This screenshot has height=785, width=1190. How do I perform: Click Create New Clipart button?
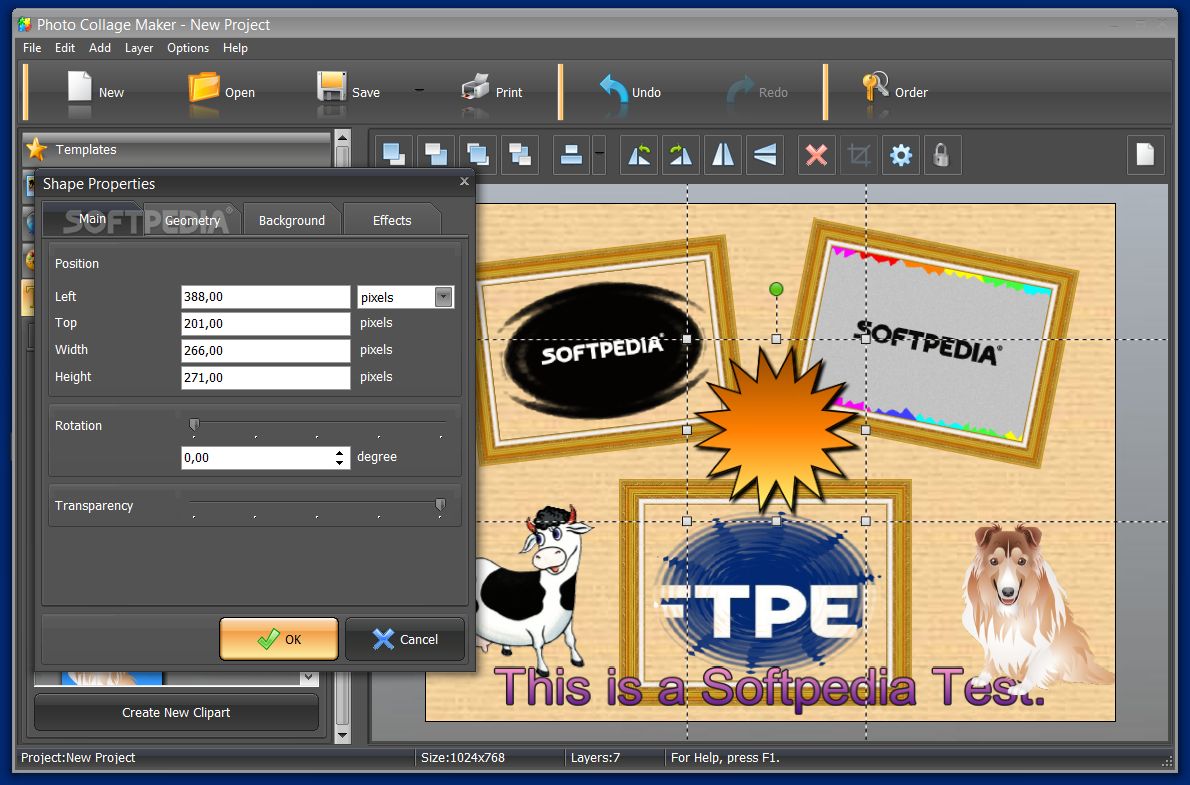click(176, 712)
